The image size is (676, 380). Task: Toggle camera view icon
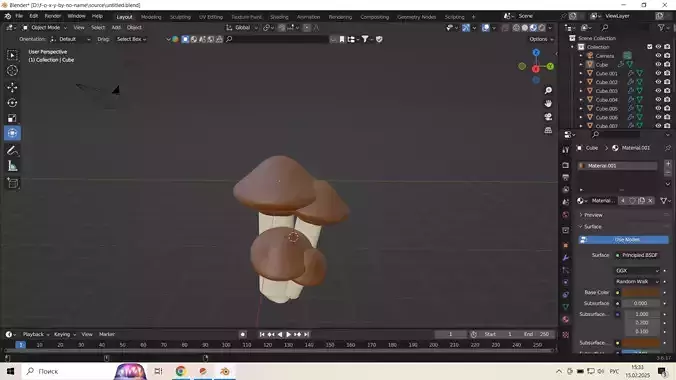click(x=548, y=117)
